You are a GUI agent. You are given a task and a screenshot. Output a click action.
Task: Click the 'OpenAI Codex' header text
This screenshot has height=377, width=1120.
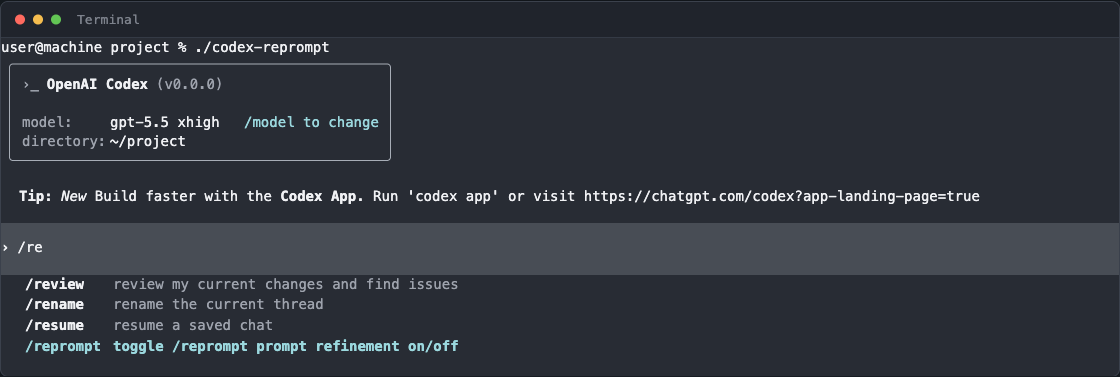click(x=97, y=84)
